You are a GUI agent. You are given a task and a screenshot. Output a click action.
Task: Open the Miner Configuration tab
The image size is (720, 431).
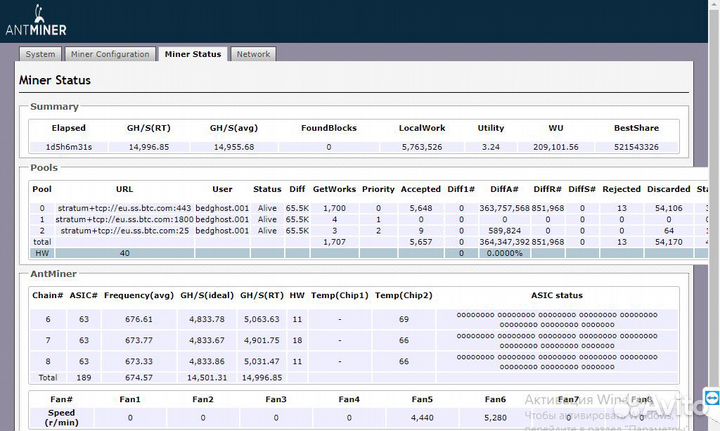[x=110, y=54]
